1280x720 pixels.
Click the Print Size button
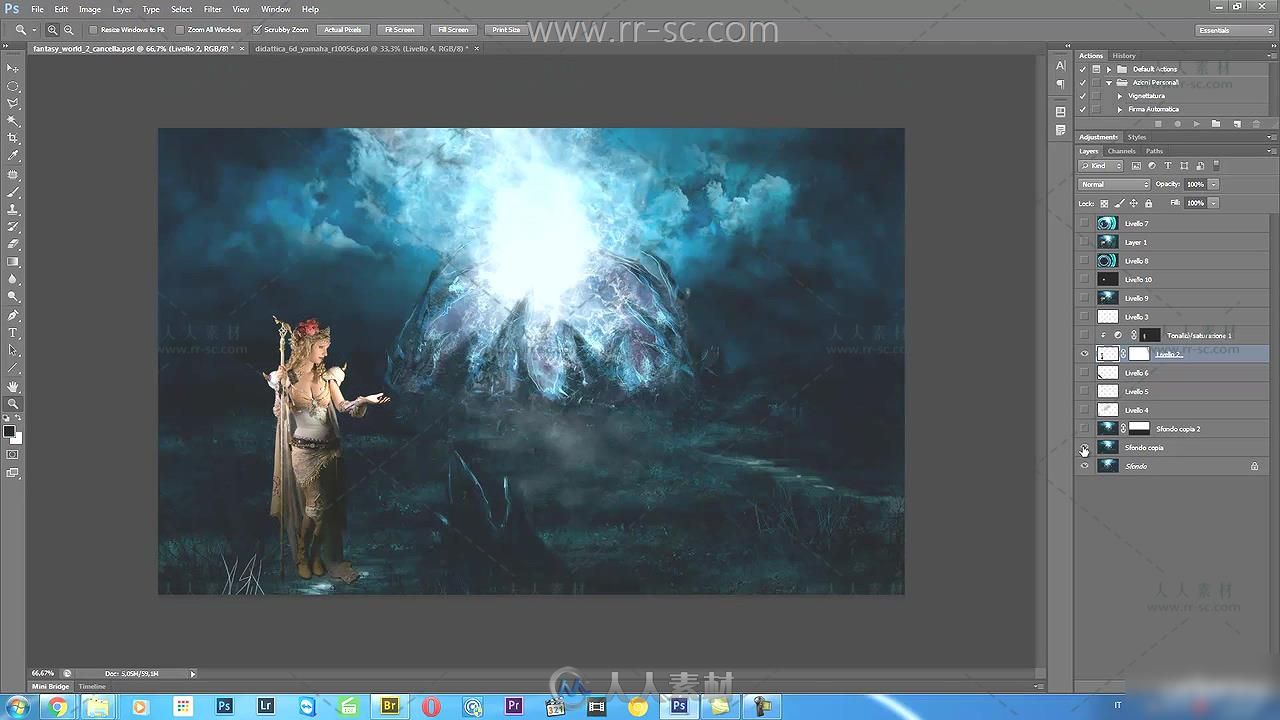point(507,30)
